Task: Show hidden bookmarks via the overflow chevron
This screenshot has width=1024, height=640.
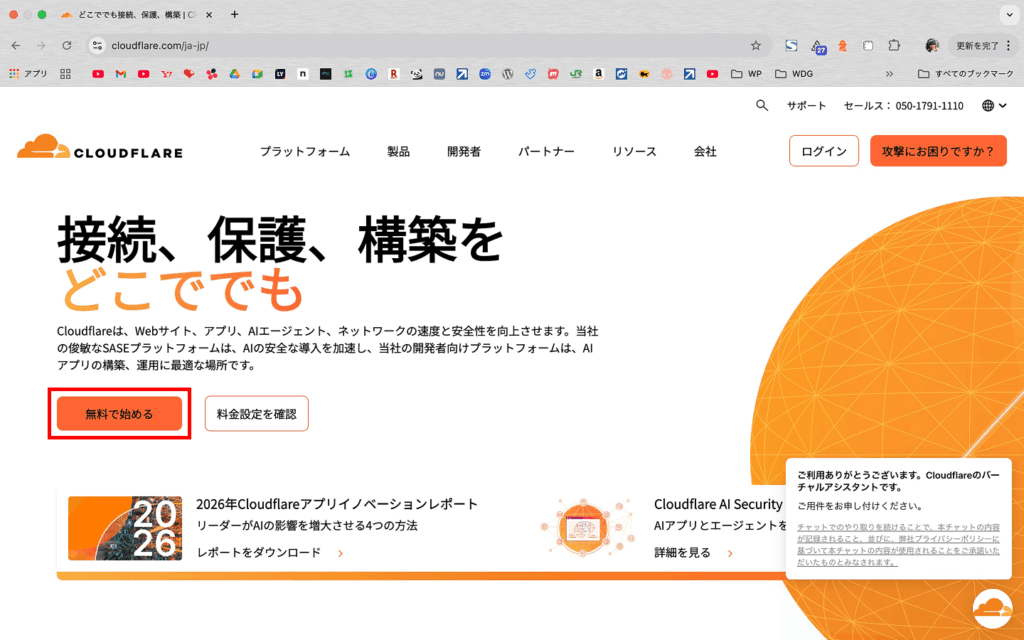Action: [890, 73]
